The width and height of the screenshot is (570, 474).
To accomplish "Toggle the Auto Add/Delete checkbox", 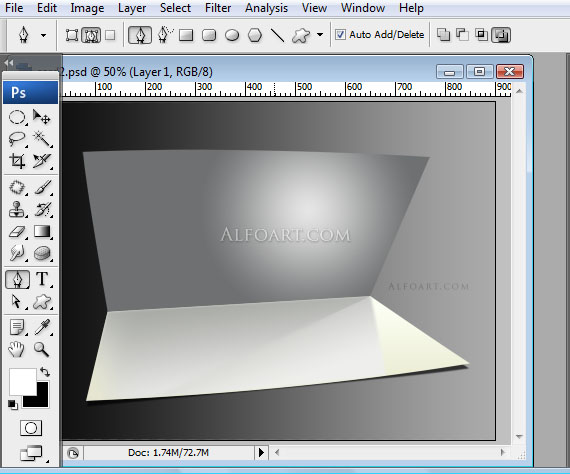I will (x=340, y=35).
